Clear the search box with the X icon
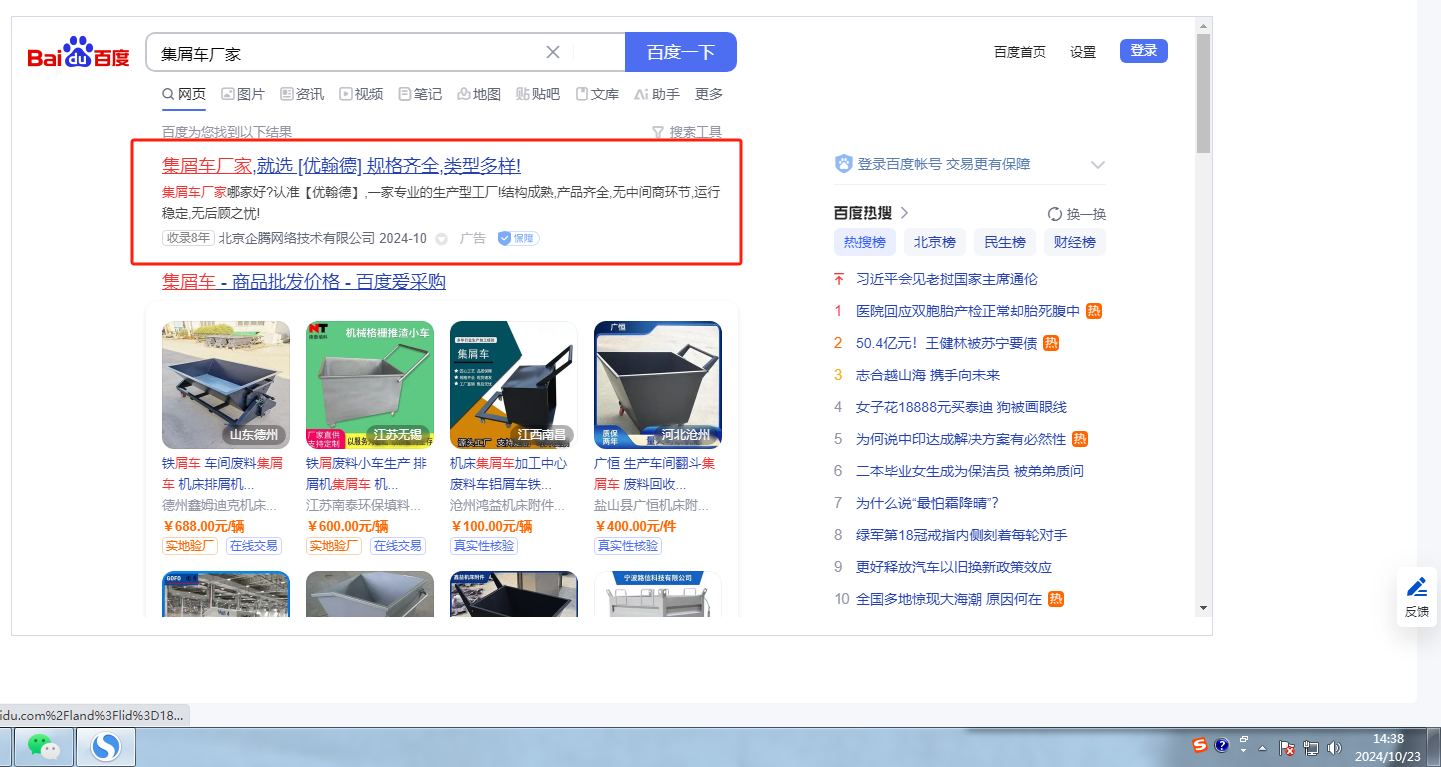Image resolution: width=1441 pixels, height=767 pixels. [552, 52]
